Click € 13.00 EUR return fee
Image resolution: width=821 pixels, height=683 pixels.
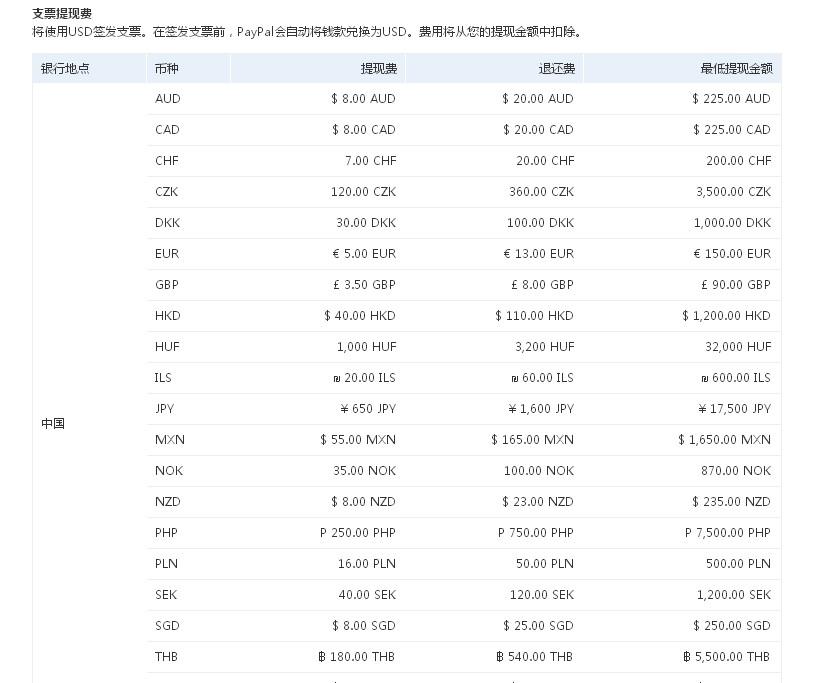[539, 254]
